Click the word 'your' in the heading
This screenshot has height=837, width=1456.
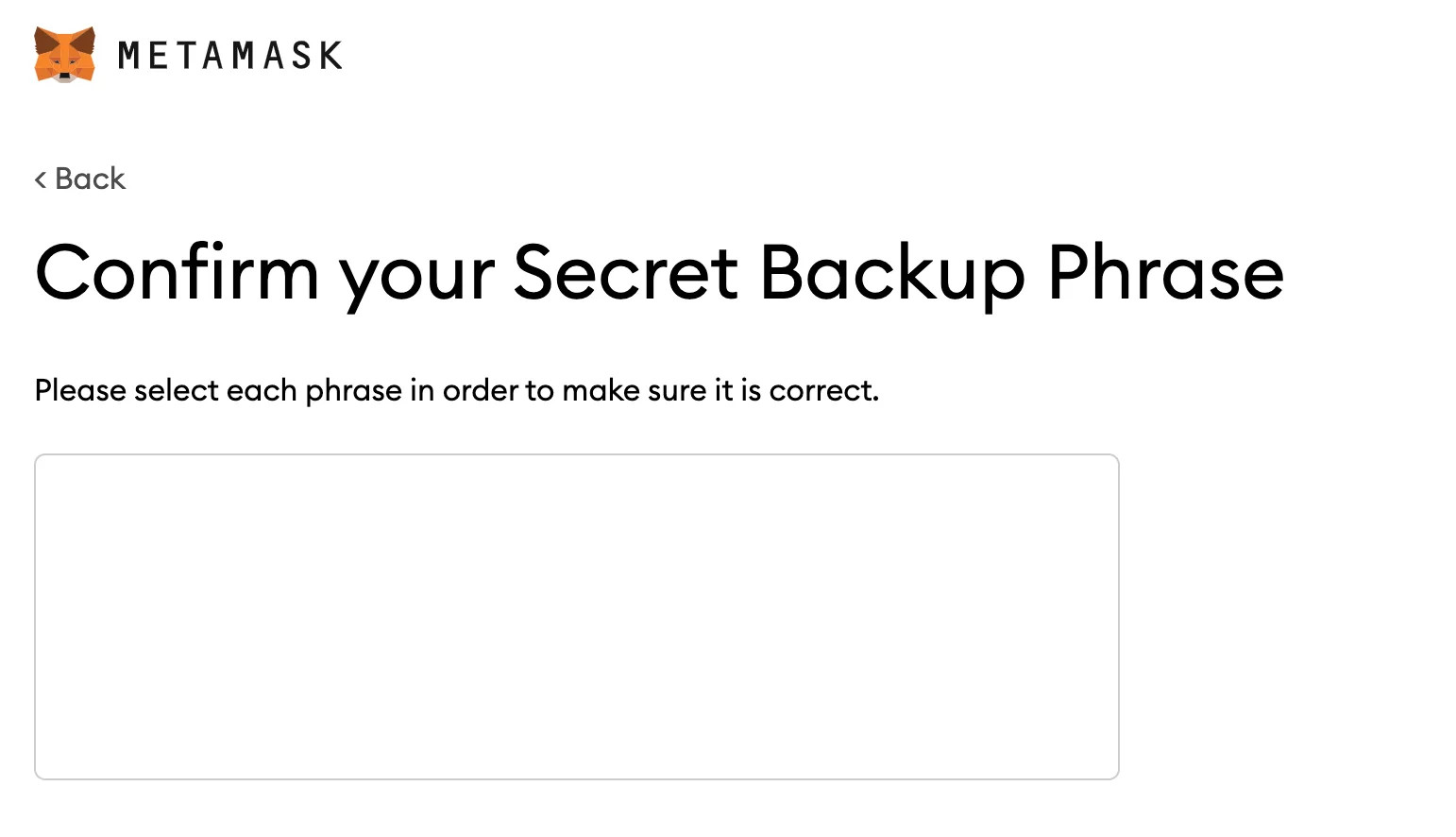pyautogui.click(x=416, y=282)
